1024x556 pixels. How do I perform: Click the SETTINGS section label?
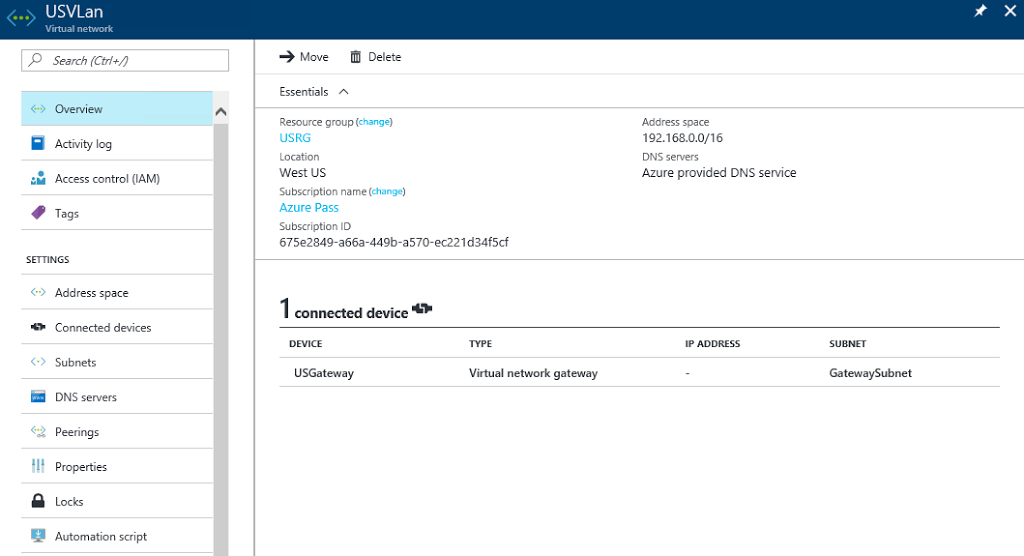point(48,259)
